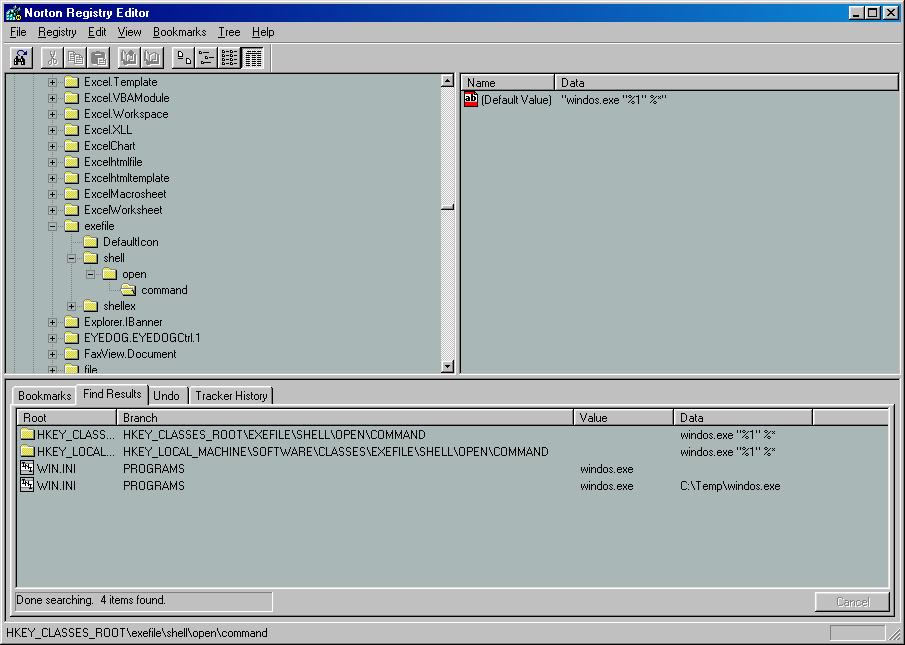The width and height of the screenshot is (905, 645).
Task: Click the Branch column header
Action: tap(345, 418)
